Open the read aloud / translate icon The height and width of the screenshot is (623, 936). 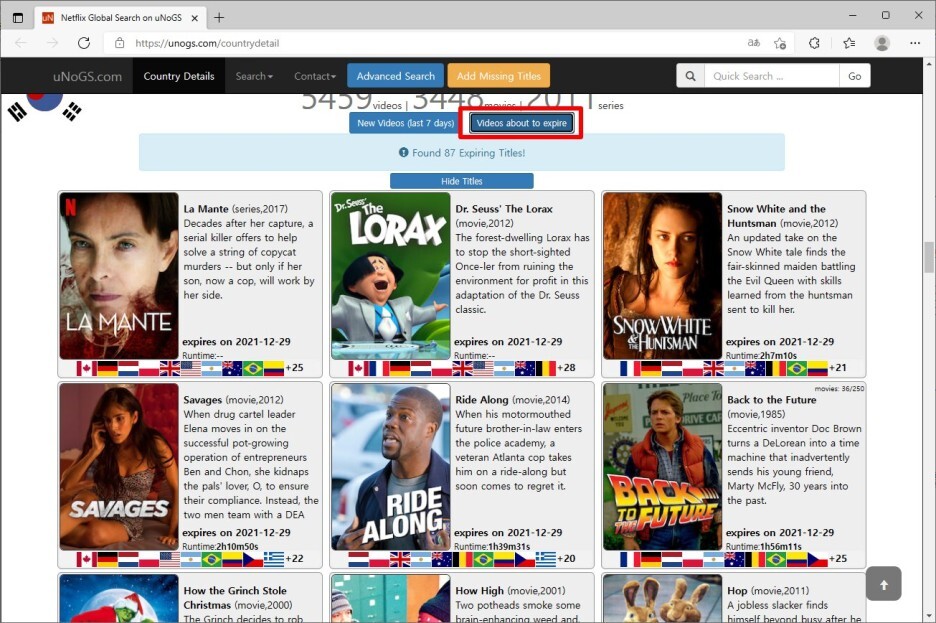754,43
